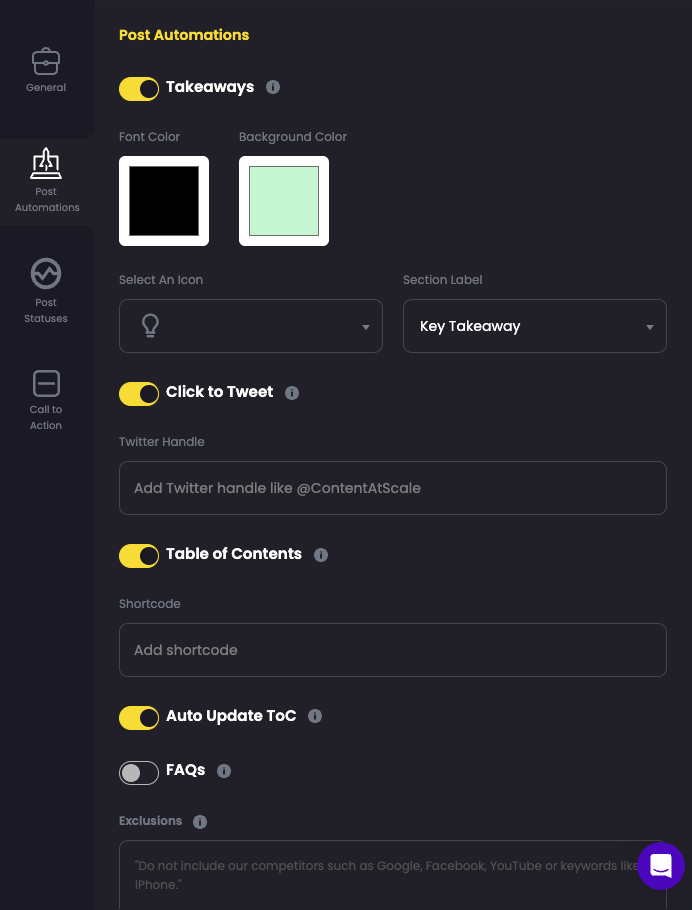Select the Post Automations heading
Image resolution: width=692 pixels, height=910 pixels.
click(x=184, y=35)
